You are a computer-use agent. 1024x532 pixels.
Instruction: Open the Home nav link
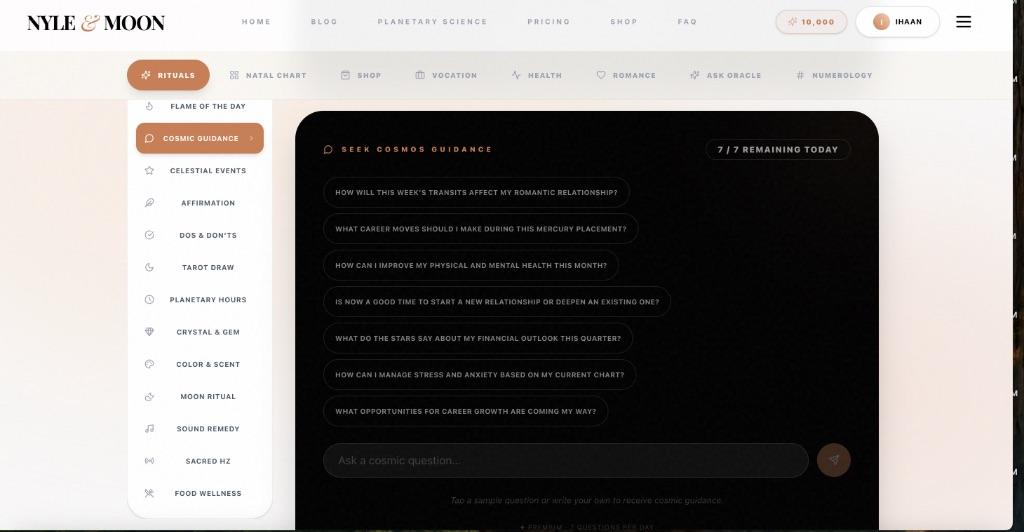(x=256, y=22)
